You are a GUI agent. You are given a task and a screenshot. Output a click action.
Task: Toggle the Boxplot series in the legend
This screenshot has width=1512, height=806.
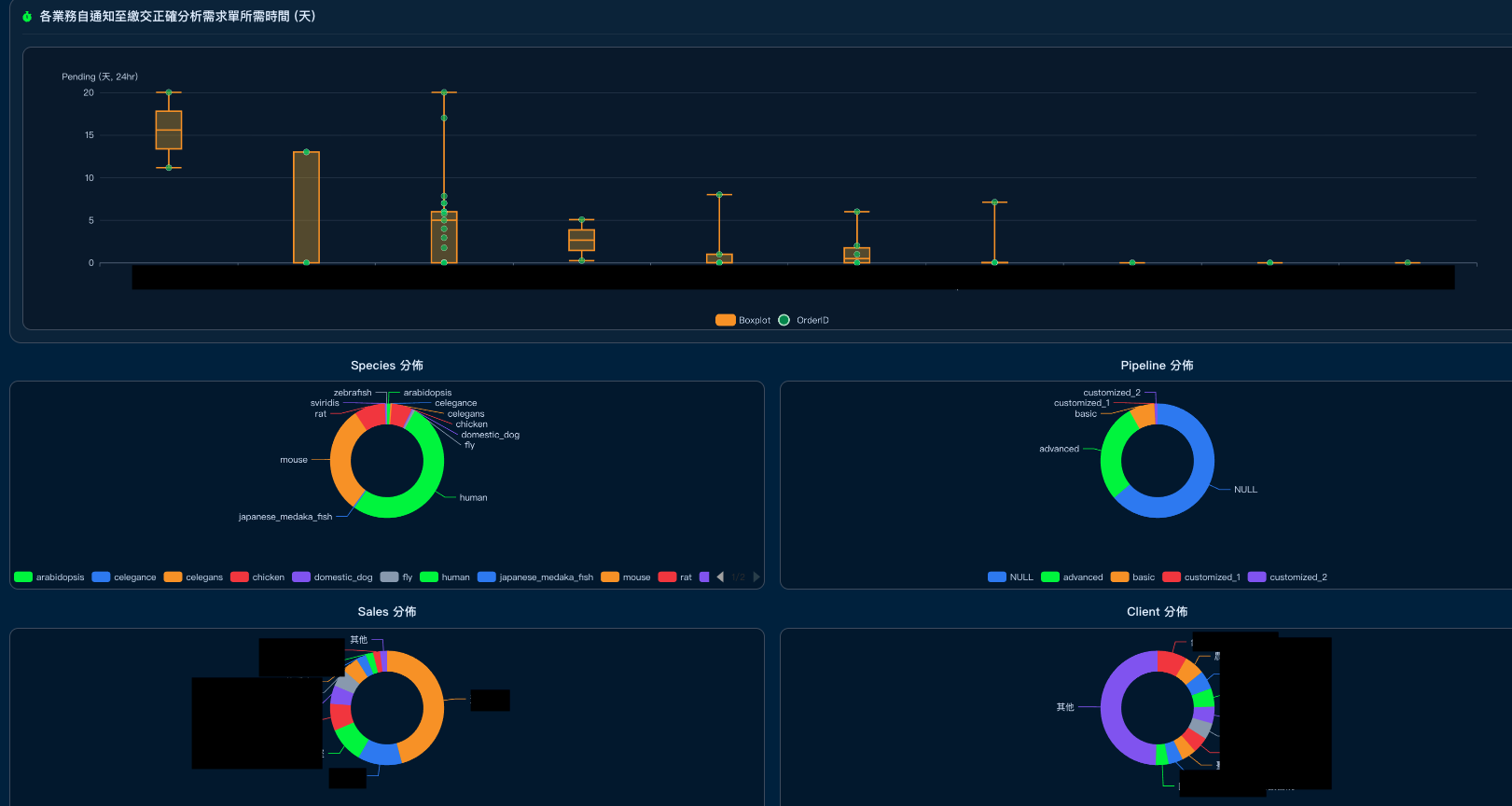click(743, 320)
